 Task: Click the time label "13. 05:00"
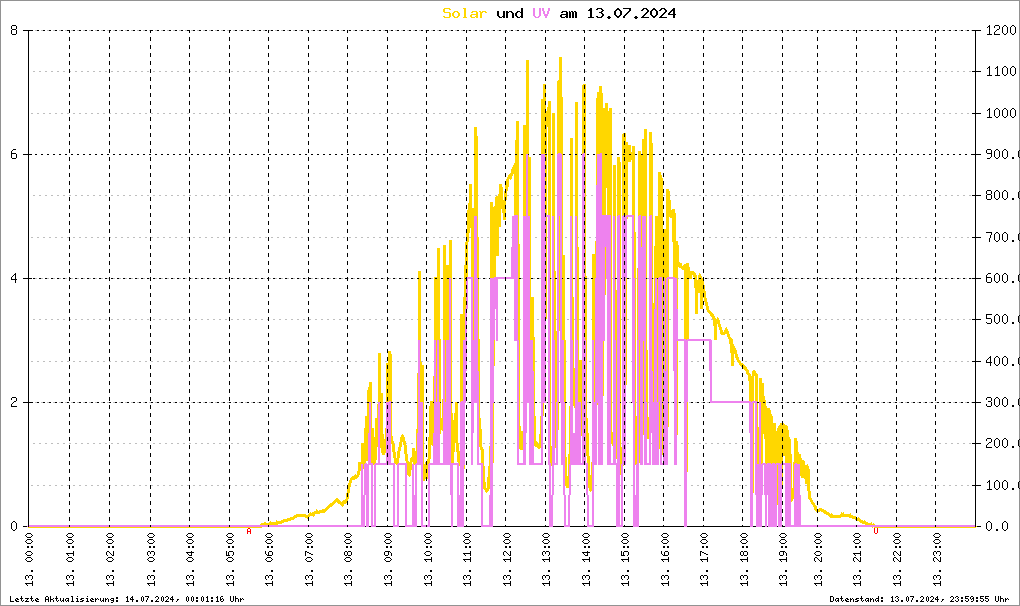tap(229, 559)
